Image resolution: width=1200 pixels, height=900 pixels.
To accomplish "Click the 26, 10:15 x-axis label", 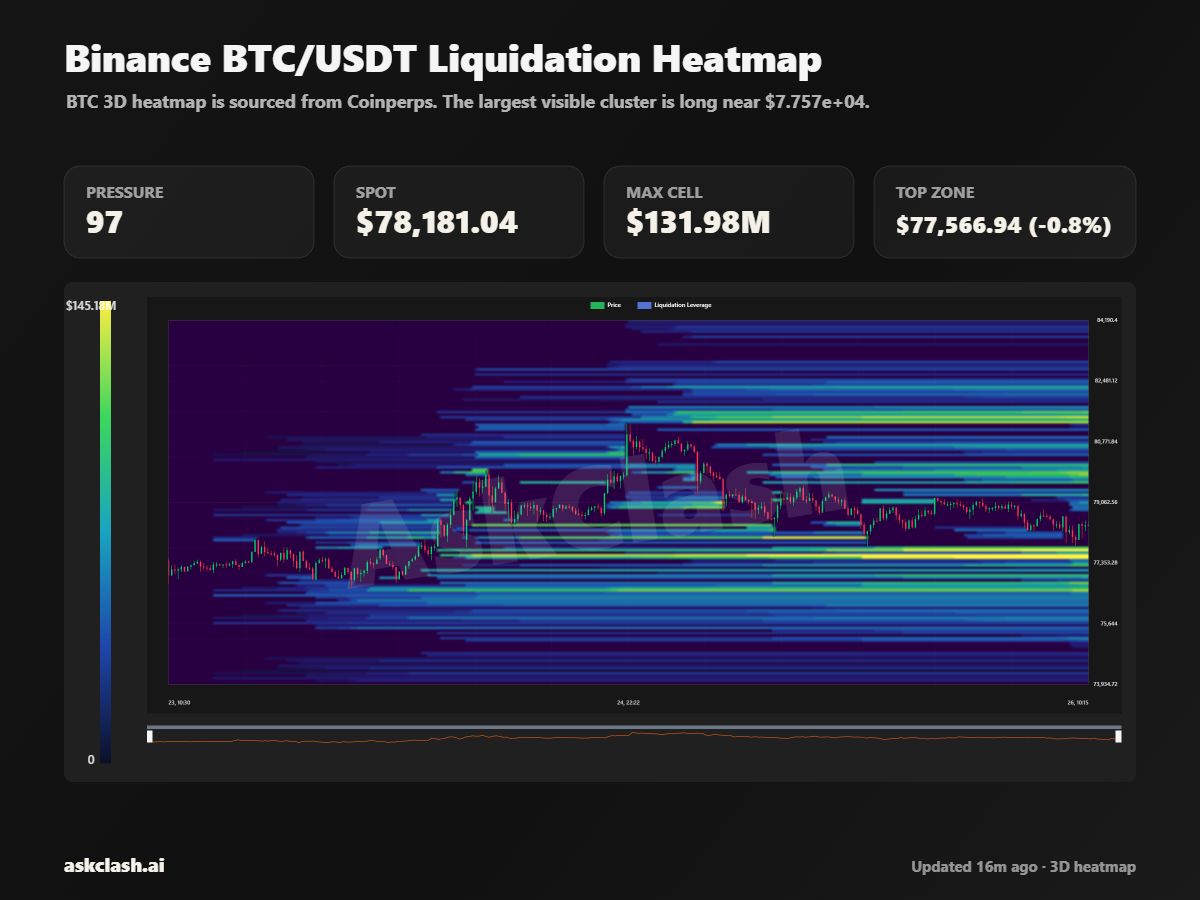I will pos(1078,703).
